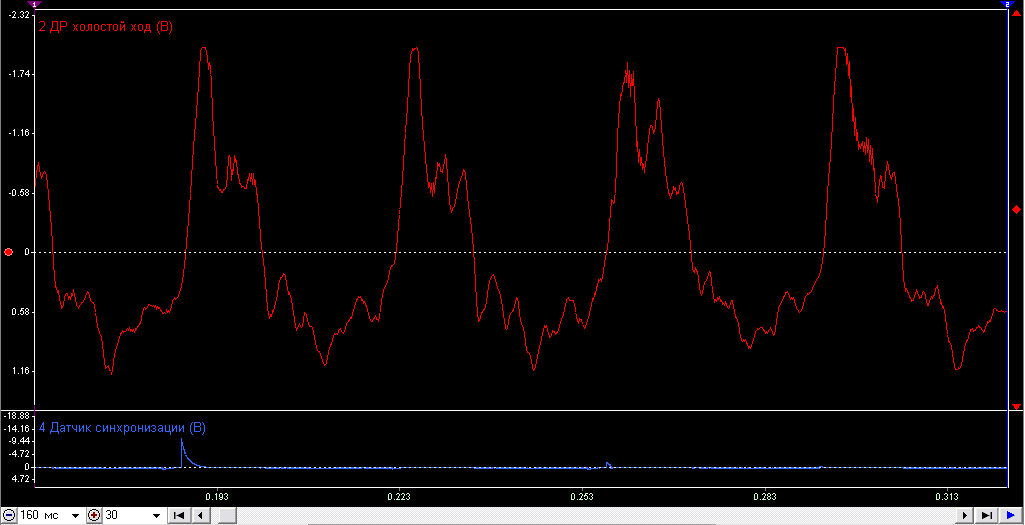The image size is (1025, 525).
Task: Jump to recording start with skip-back button
Action: (178, 516)
